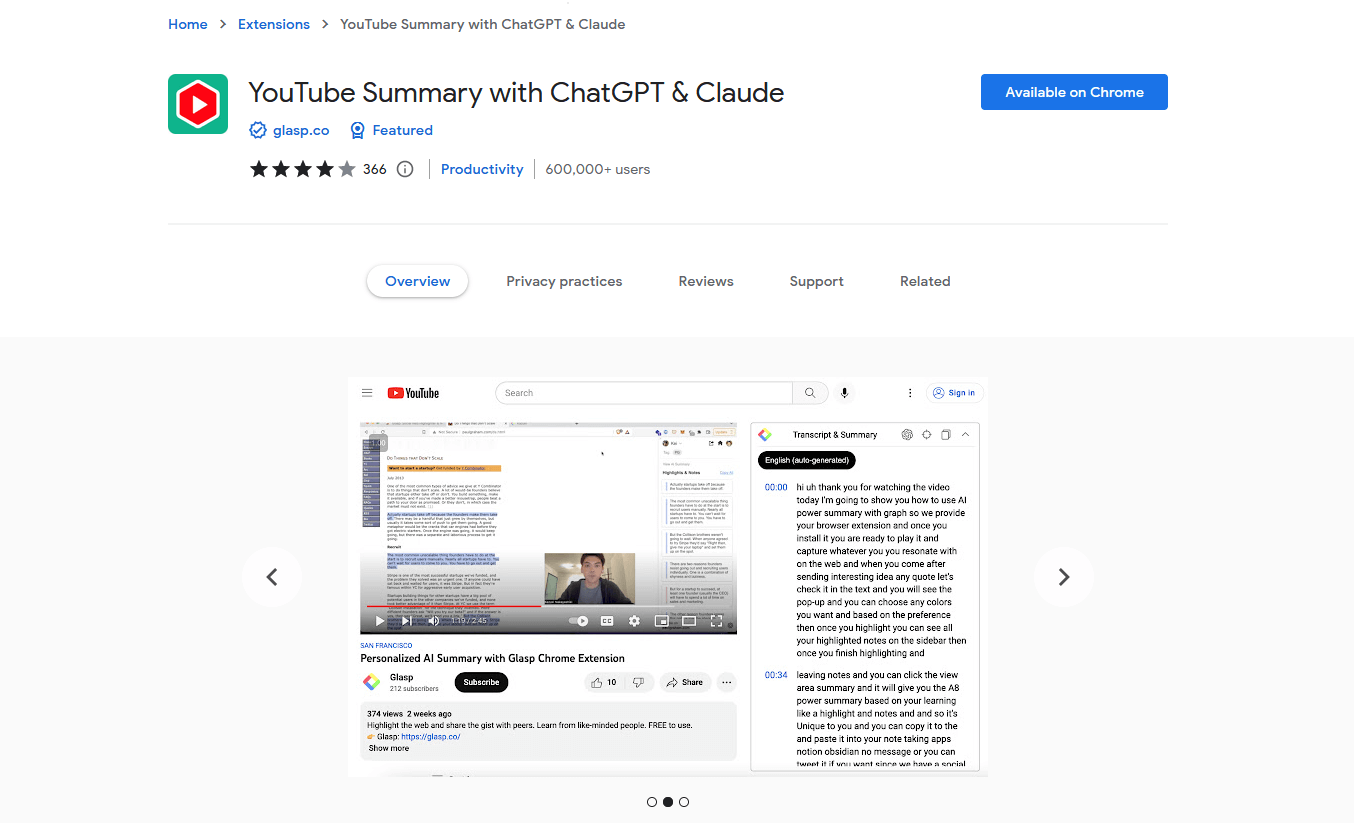Screen dimensions: 1354x823
Task: Open the Privacy practices tab
Action: click(564, 281)
